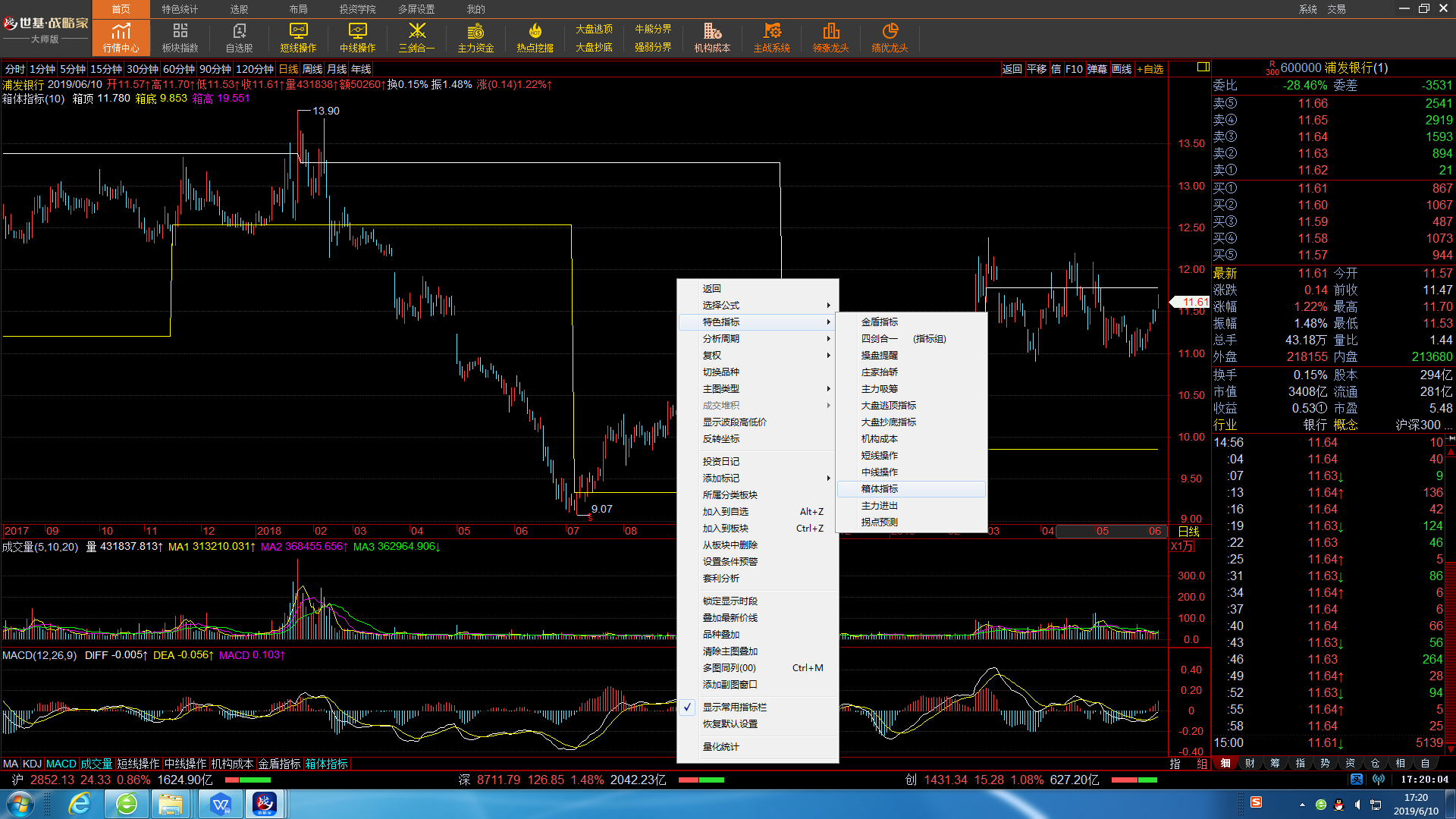Open the 板块指数 sector index icon
The width and height of the screenshot is (1456, 819).
[180, 36]
